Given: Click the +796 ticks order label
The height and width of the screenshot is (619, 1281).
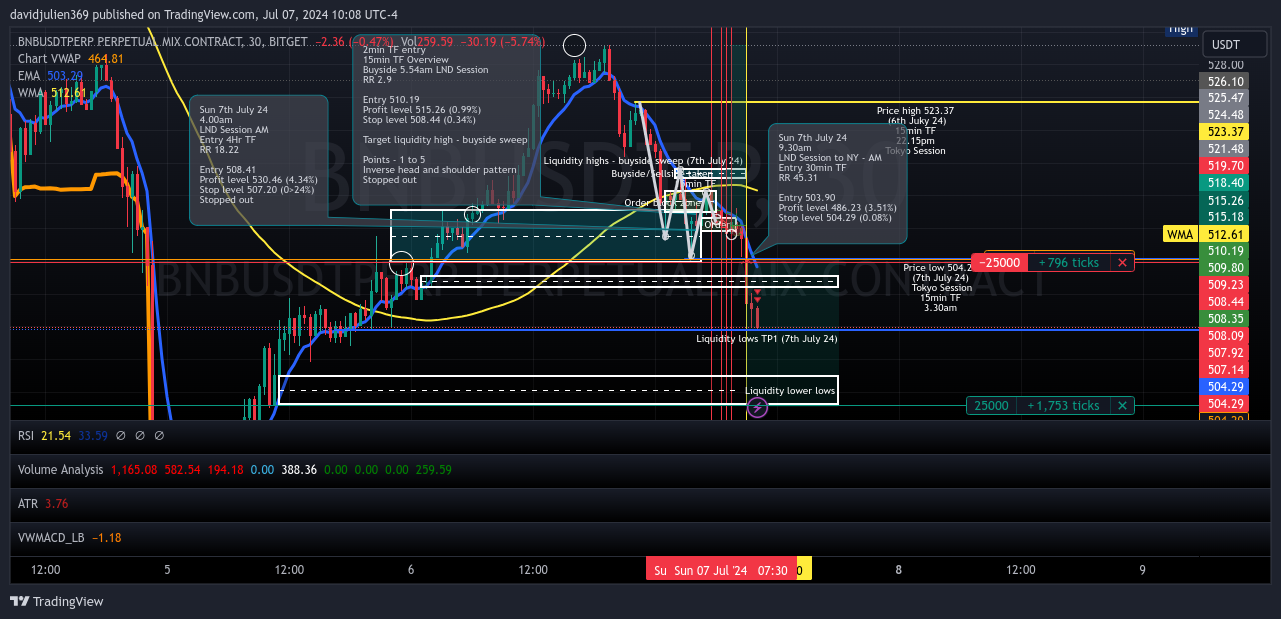Looking at the screenshot, I should click(1068, 262).
